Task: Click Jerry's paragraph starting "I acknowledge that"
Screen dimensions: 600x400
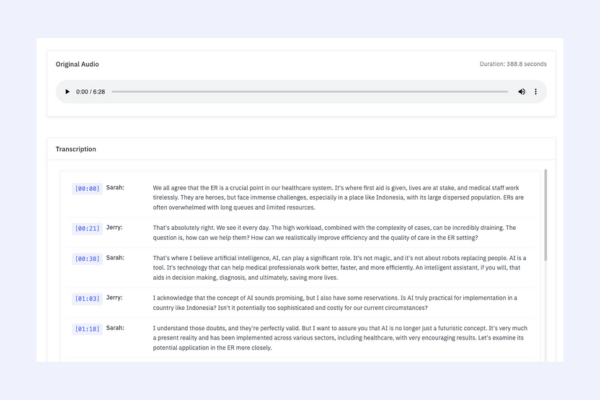Action: point(340,303)
